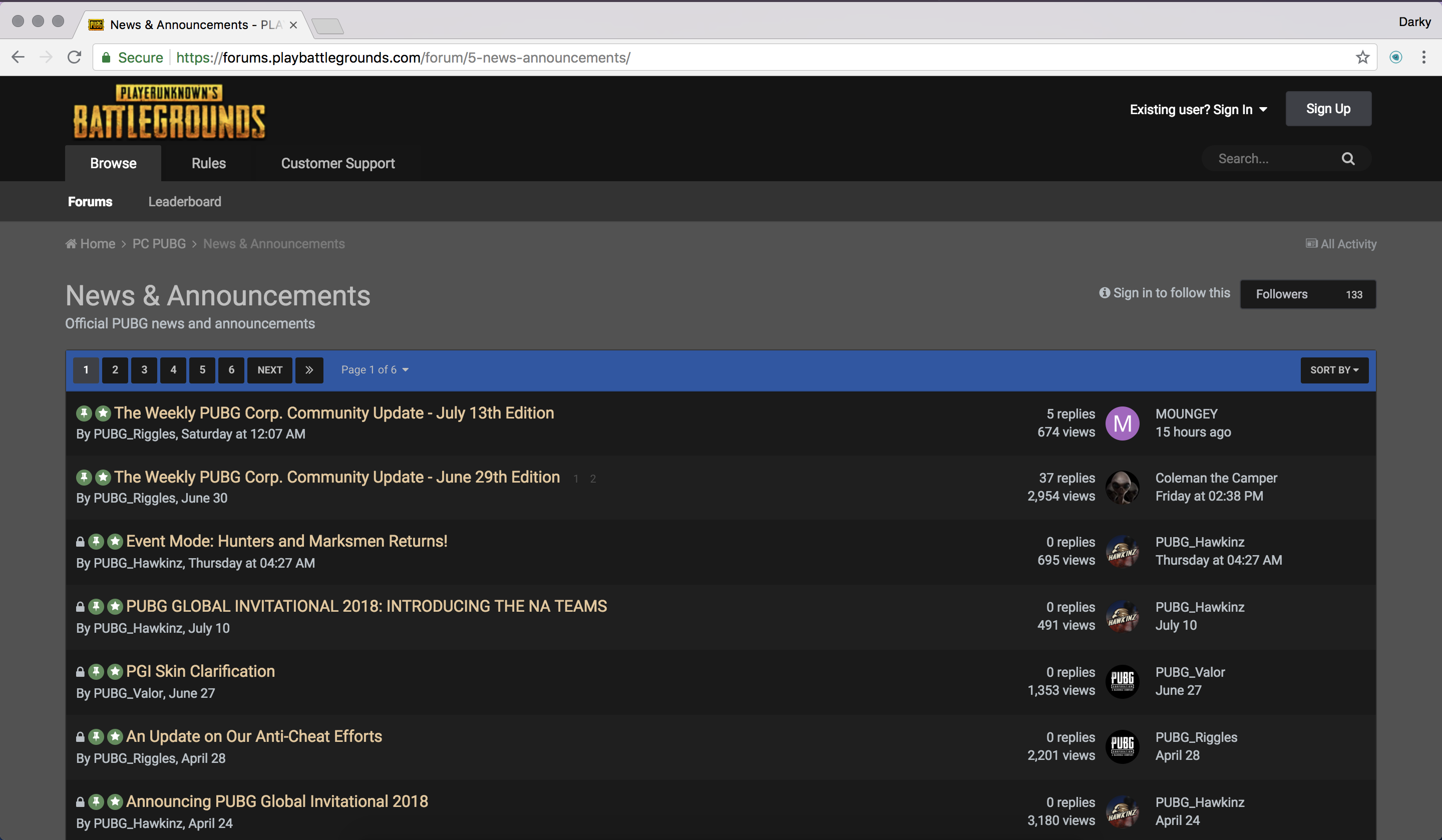Click the NEXT page button

point(269,369)
